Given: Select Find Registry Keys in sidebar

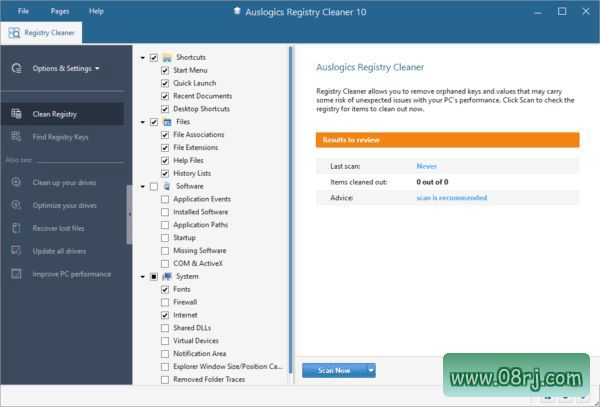Looking at the screenshot, I should 62,137.
